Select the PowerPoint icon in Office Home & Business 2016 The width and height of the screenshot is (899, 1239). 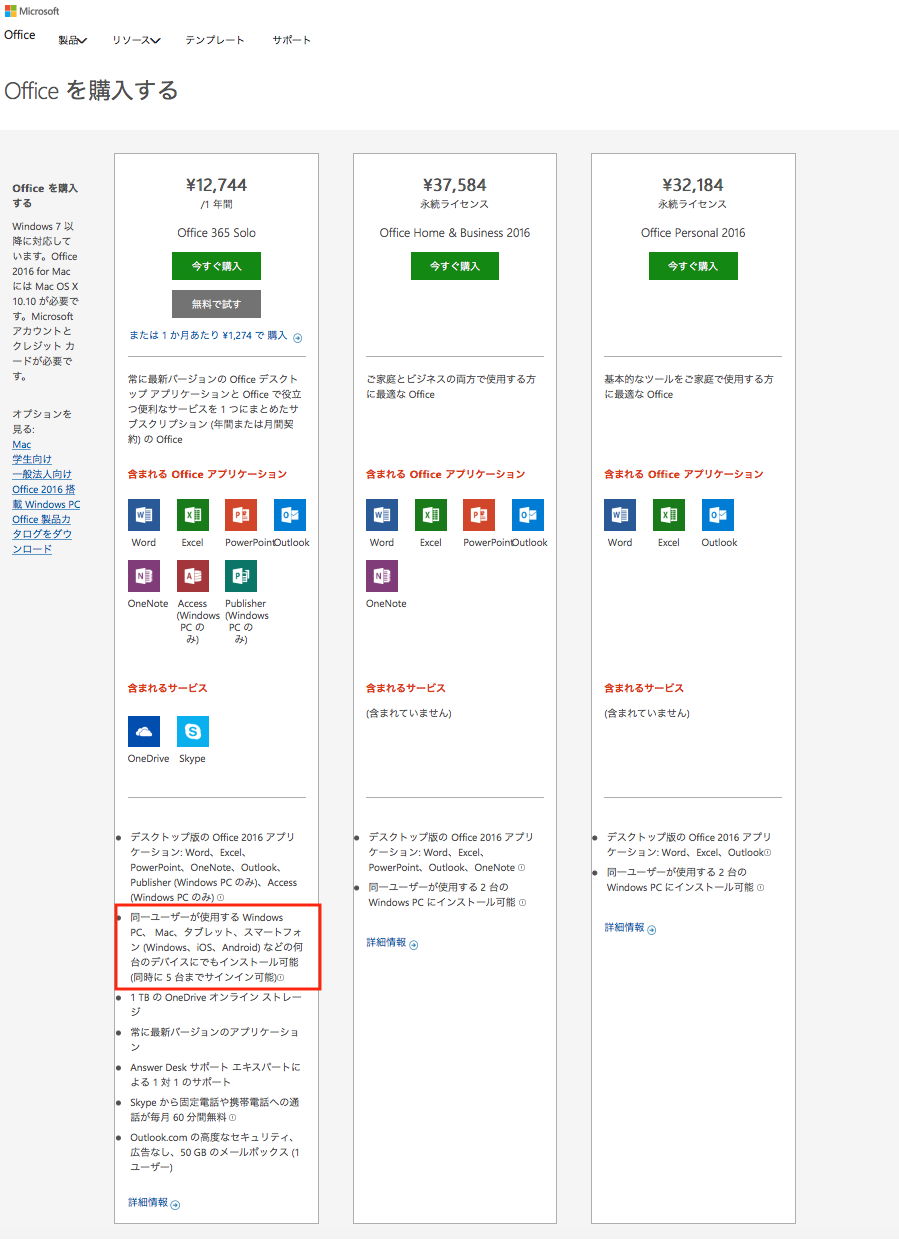coord(479,515)
